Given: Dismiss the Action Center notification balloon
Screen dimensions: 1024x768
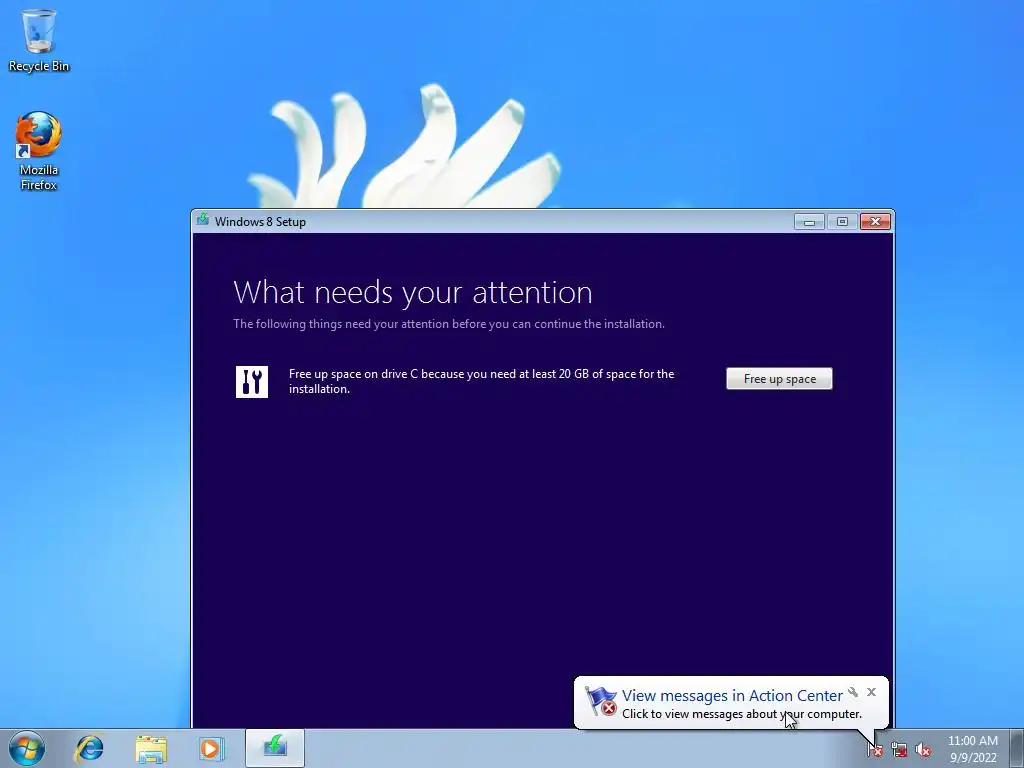Looking at the screenshot, I should (871, 692).
